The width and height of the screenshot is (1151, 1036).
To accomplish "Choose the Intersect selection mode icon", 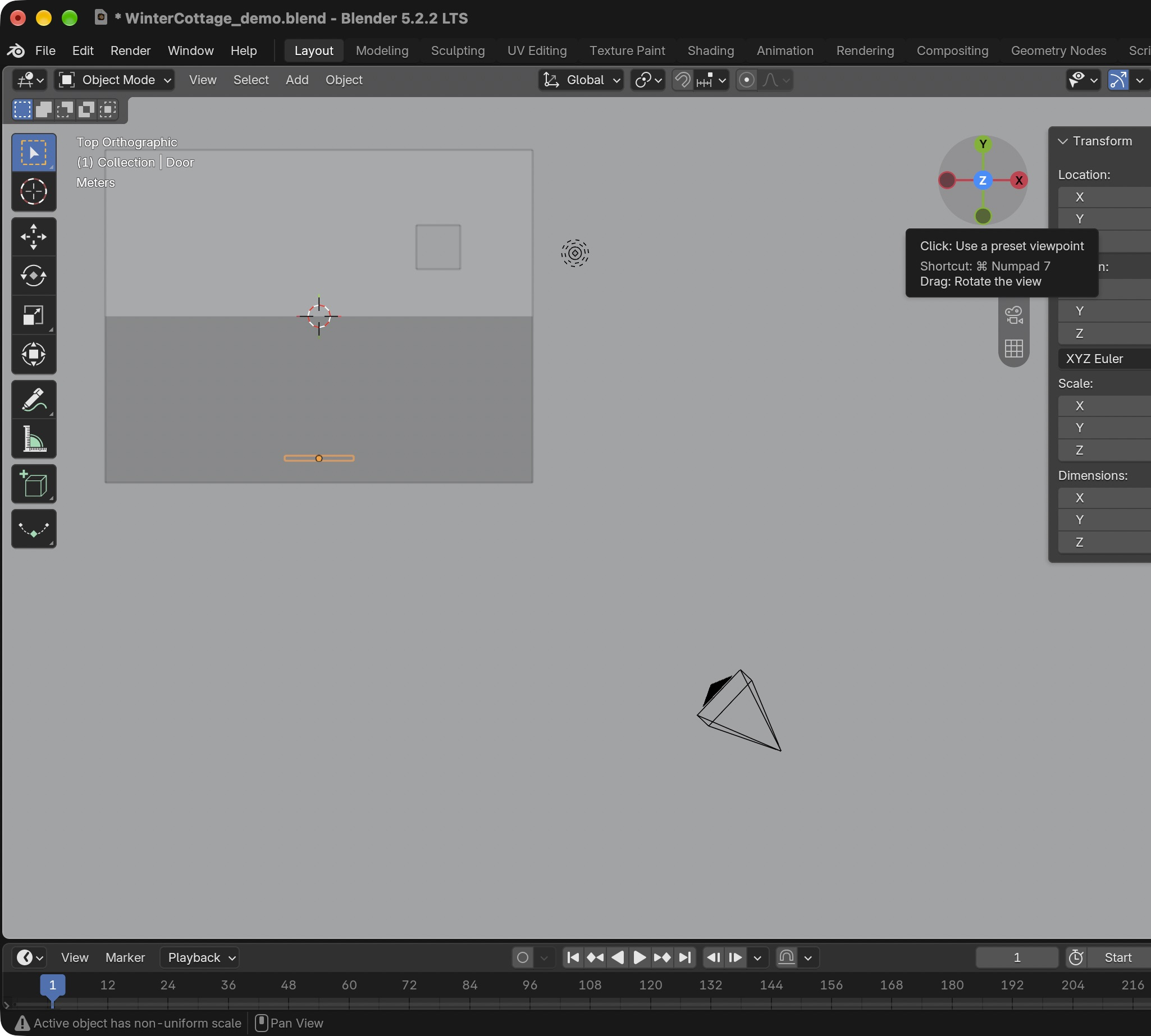I will coord(108,109).
